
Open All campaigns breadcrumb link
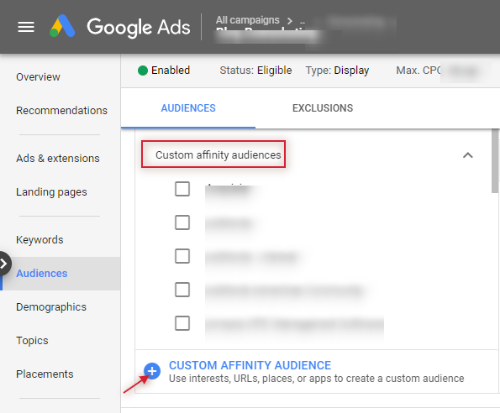click(247, 20)
